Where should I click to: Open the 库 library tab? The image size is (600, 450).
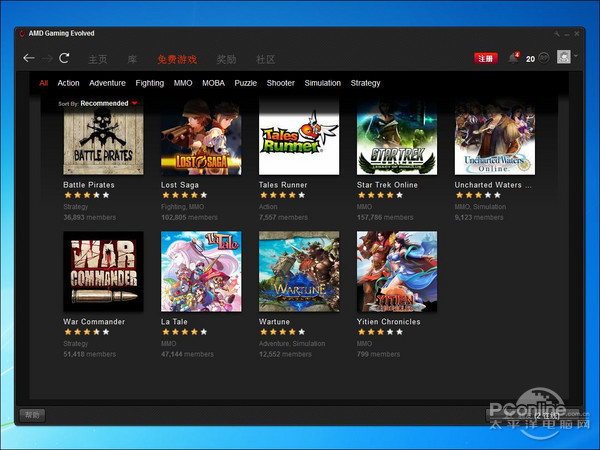pos(132,59)
